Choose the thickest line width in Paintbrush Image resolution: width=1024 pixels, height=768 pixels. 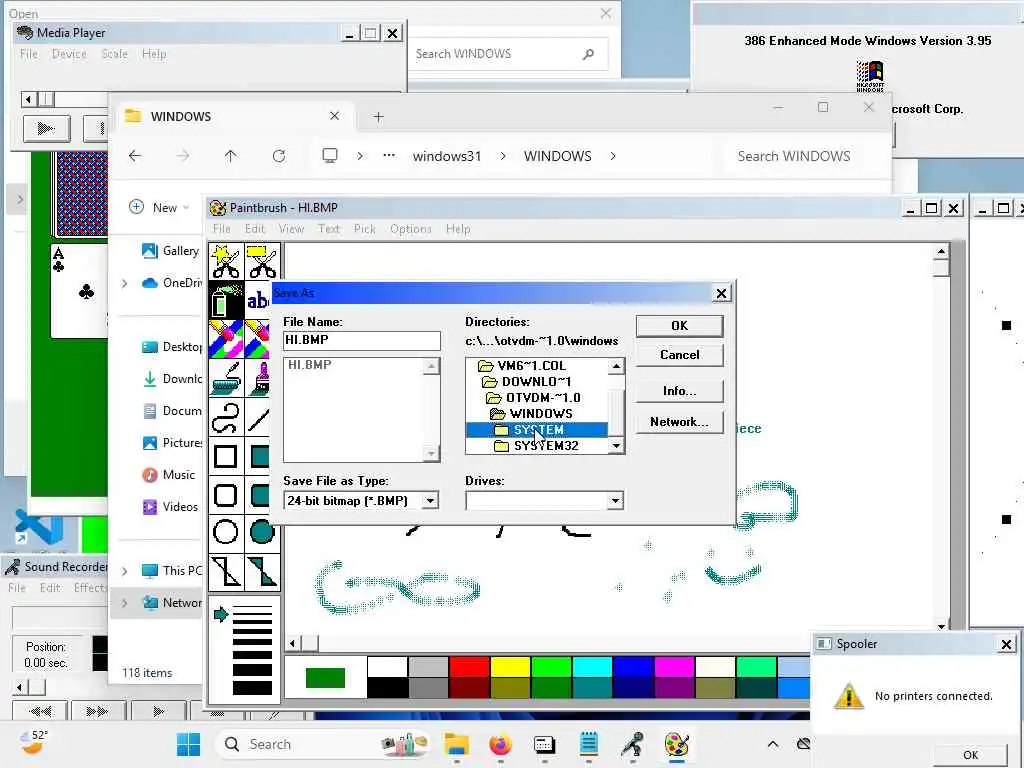click(x=252, y=688)
